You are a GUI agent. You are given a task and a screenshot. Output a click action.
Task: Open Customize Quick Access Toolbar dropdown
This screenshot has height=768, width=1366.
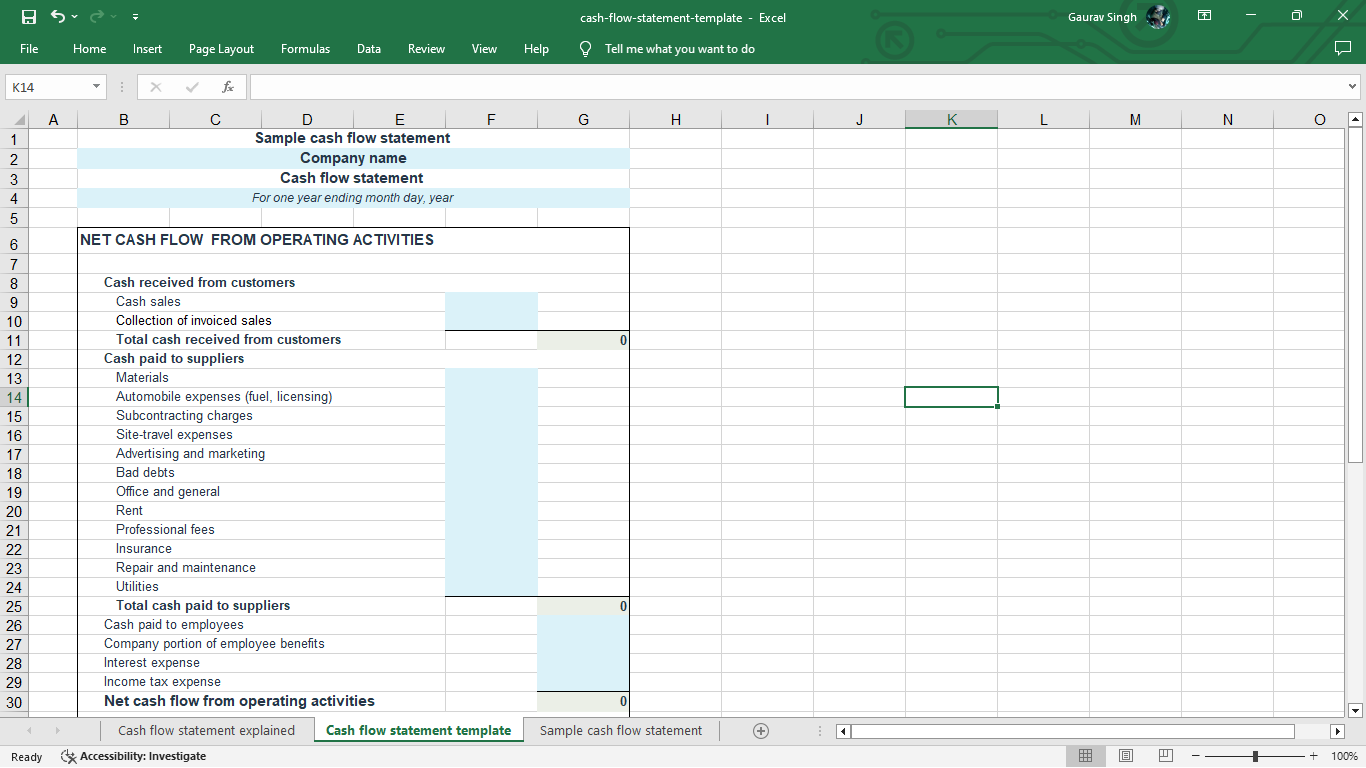point(135,17)
